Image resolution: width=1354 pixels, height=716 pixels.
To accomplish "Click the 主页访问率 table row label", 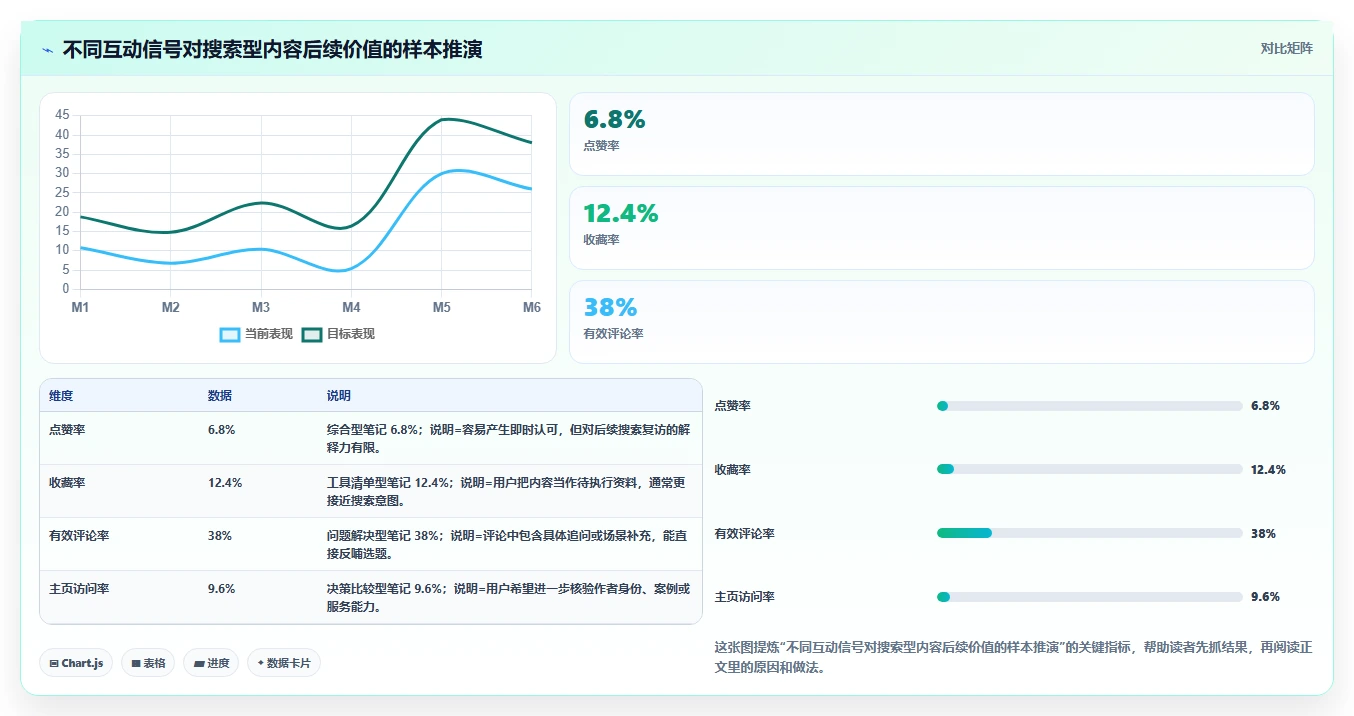I will 79,589.
